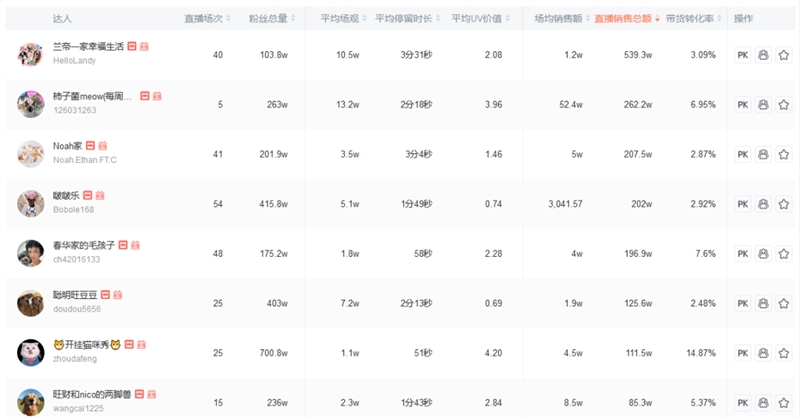Click PK button for 聪明旺旺豆
The height and width of the screenshot is (418, 800).
tap(742, 303)
